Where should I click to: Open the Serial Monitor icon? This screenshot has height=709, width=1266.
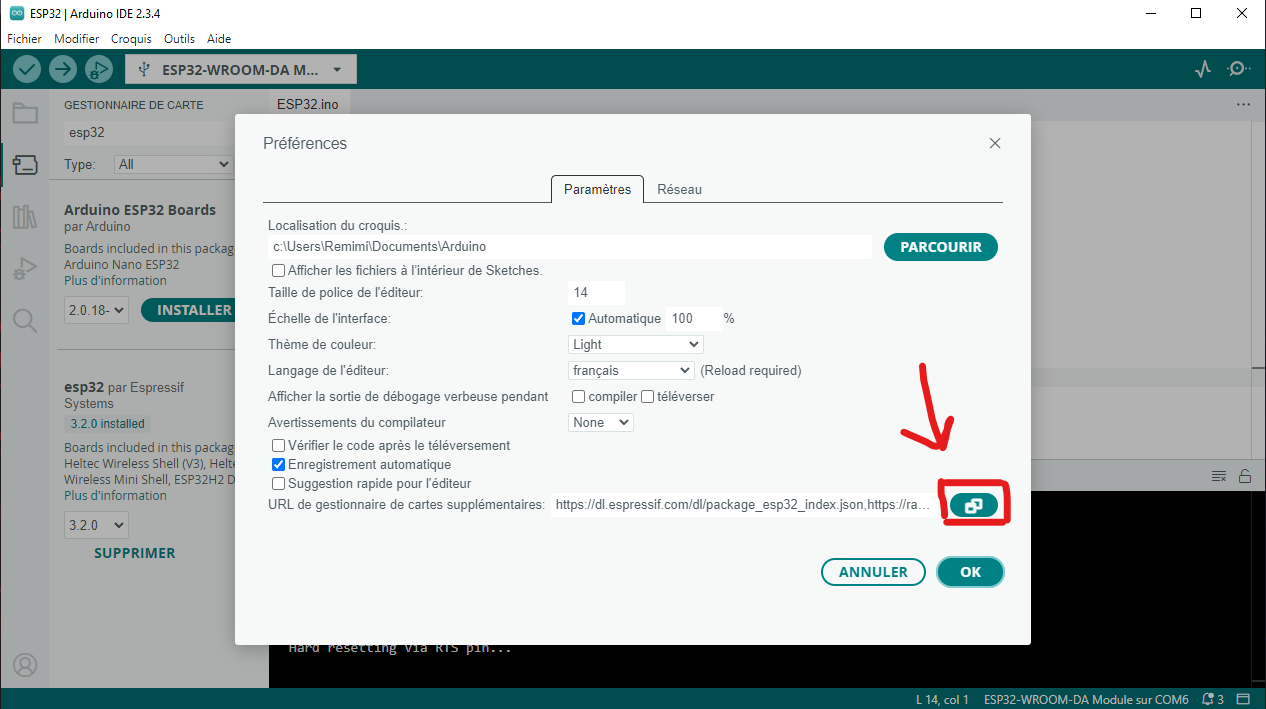pyautogui.click(x=1238, y=69)
